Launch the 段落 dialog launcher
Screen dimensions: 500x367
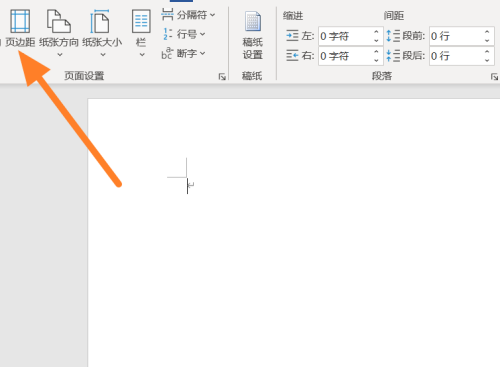point(494,77)
